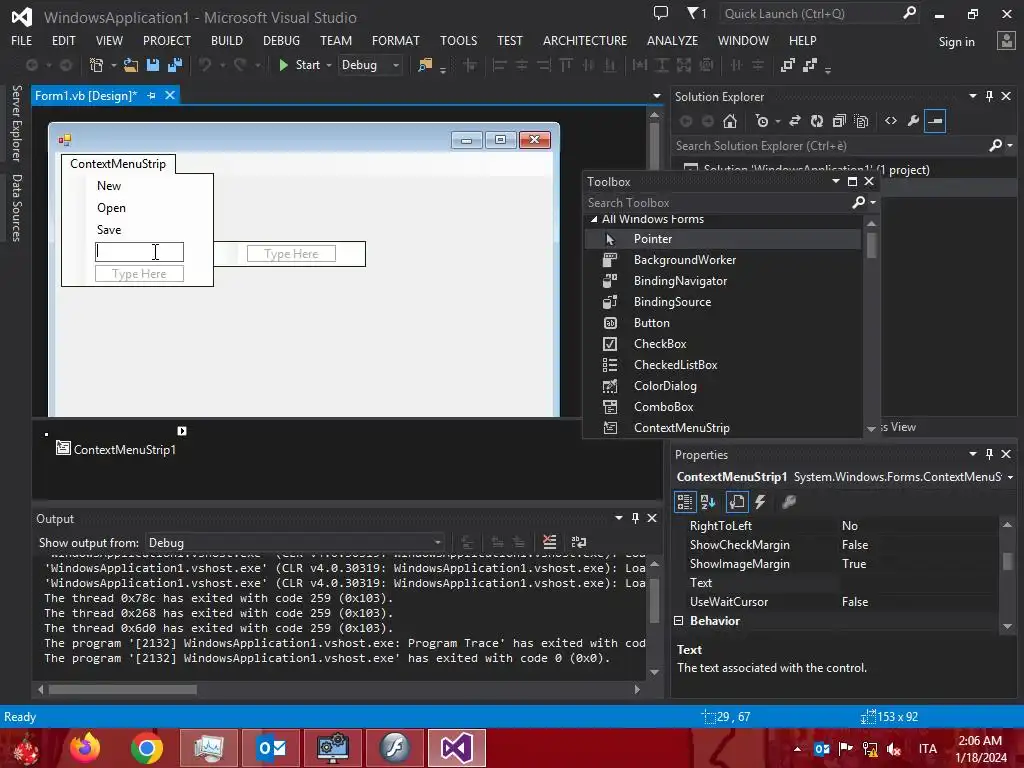1024x768 pixels.
Task: Open the Server Explorer side tab
Action: (16, 123)
